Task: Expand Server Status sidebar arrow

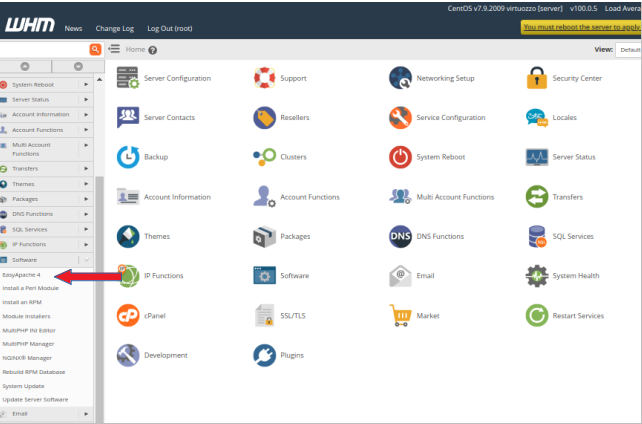Action: point(86,99)
